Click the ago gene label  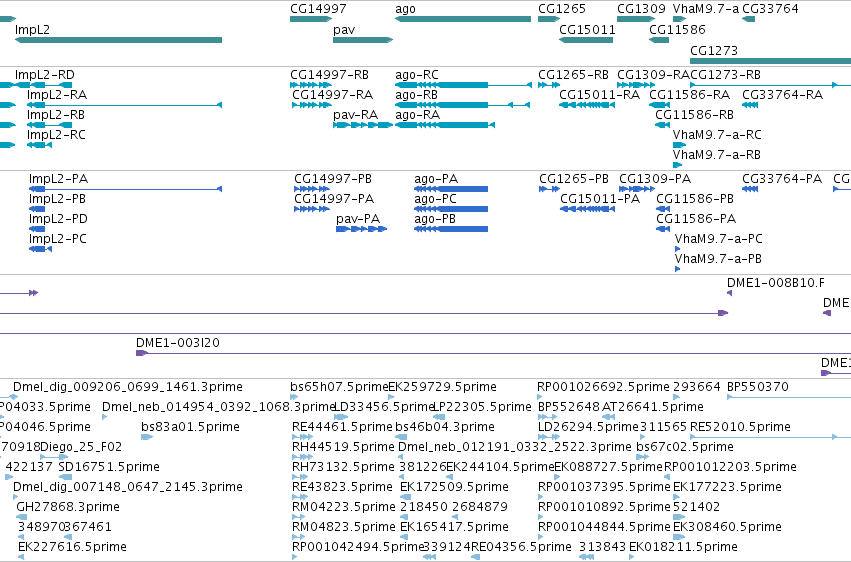point(405,9)
